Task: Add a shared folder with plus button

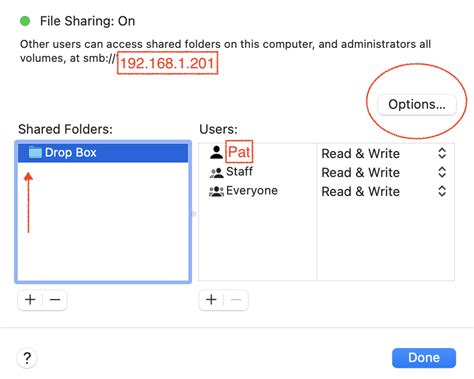Action: [x=30, y=300]
